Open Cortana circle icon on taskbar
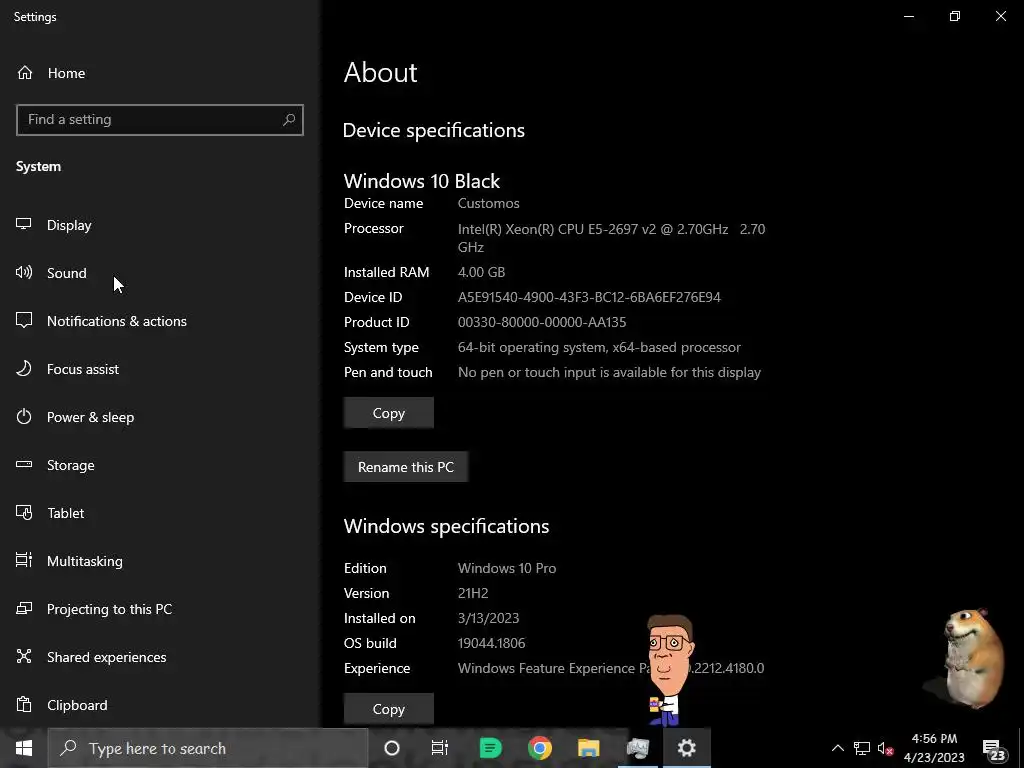Screen dimensions: 1024x768 click(392, 748)
